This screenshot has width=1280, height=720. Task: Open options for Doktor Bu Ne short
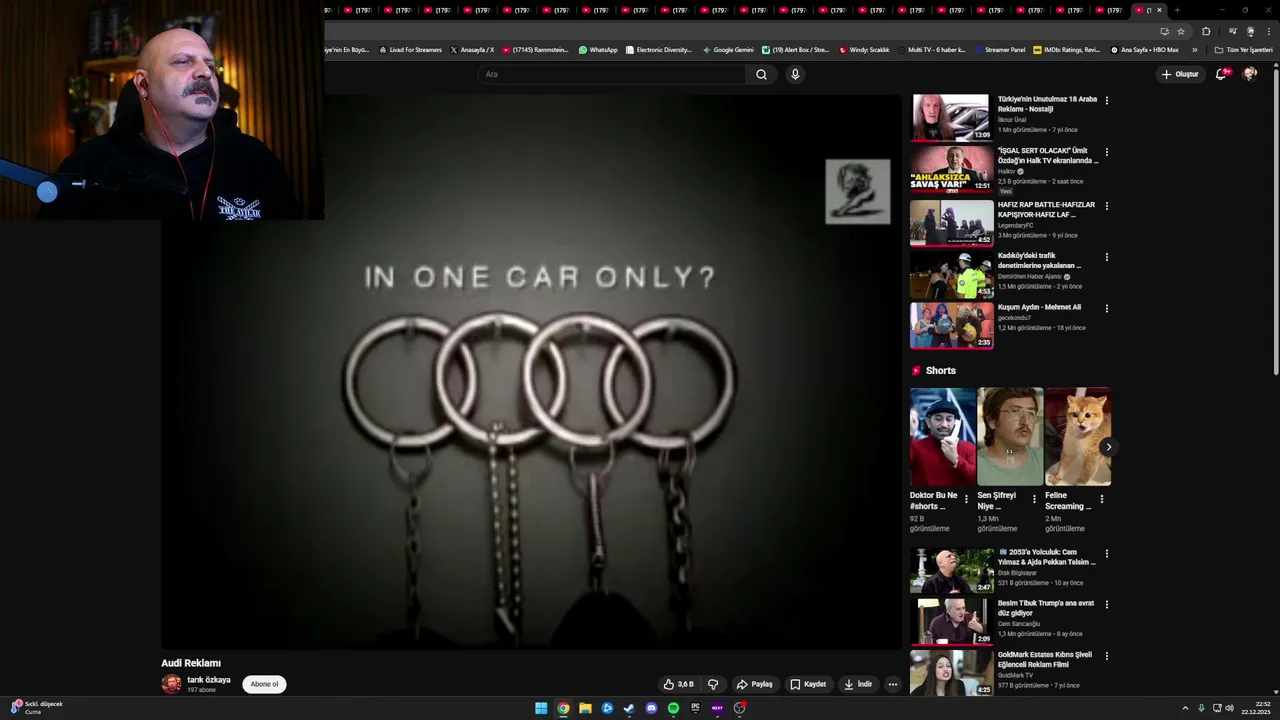[x=966, y=499]
